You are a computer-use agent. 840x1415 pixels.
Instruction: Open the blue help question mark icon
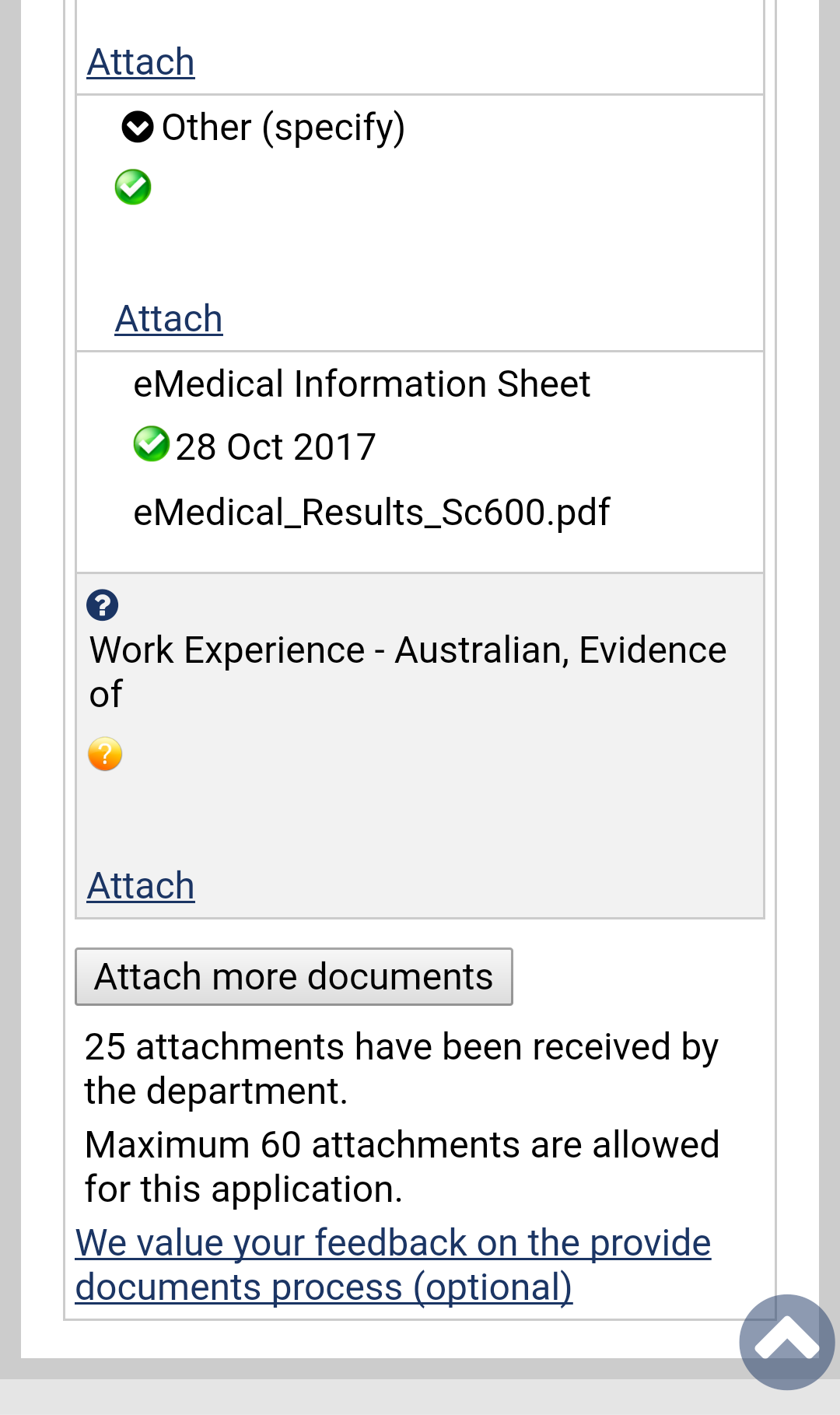[x=103, y=605]
